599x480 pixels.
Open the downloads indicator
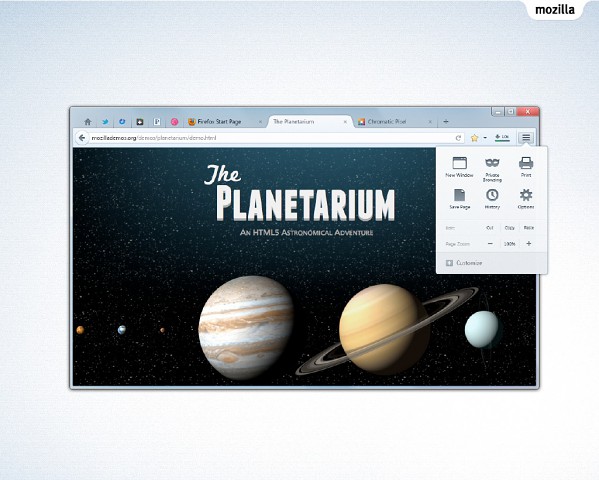[502, 137]
